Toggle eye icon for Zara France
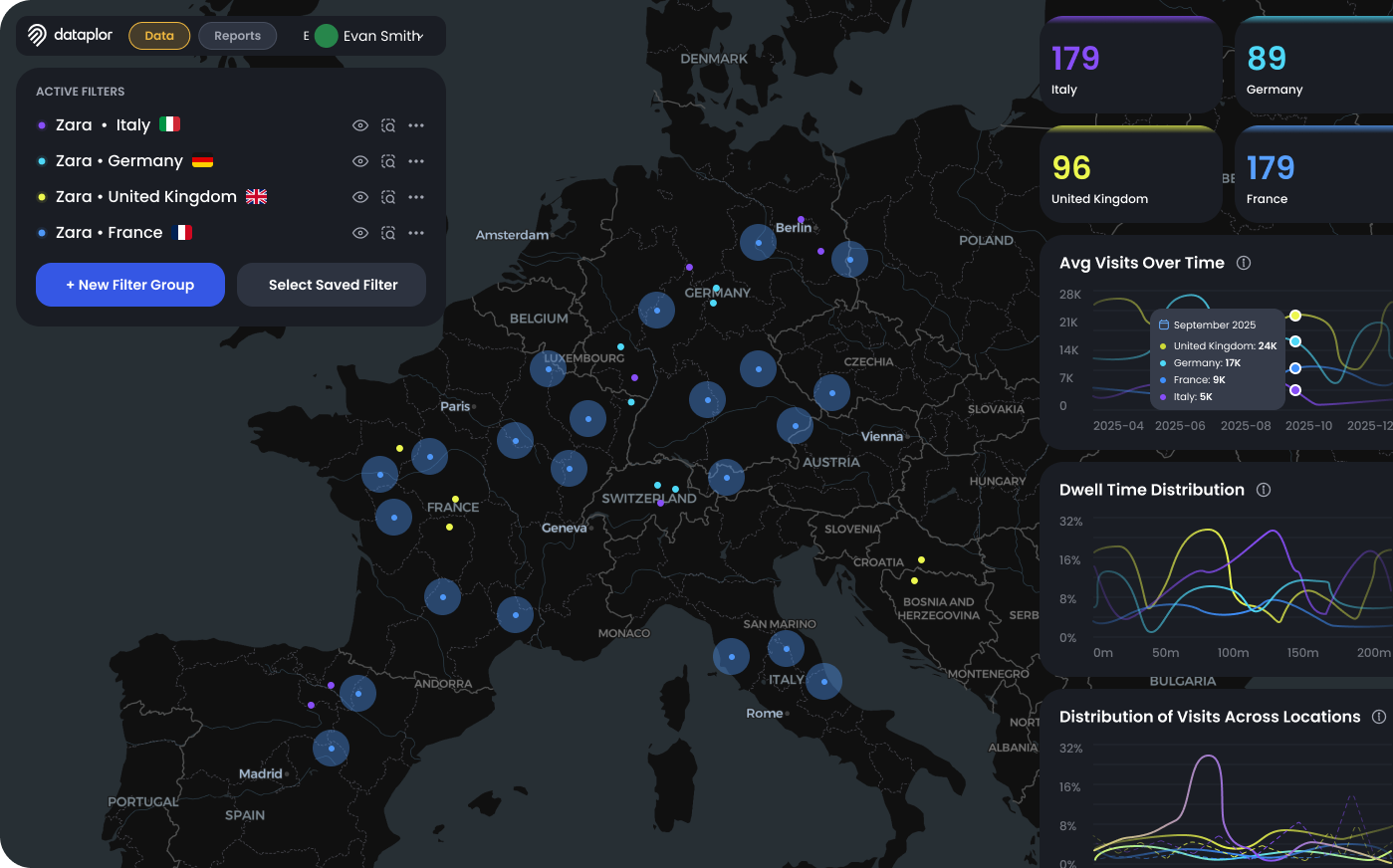This screenshot has height=868, width=1393. point(360,233)
